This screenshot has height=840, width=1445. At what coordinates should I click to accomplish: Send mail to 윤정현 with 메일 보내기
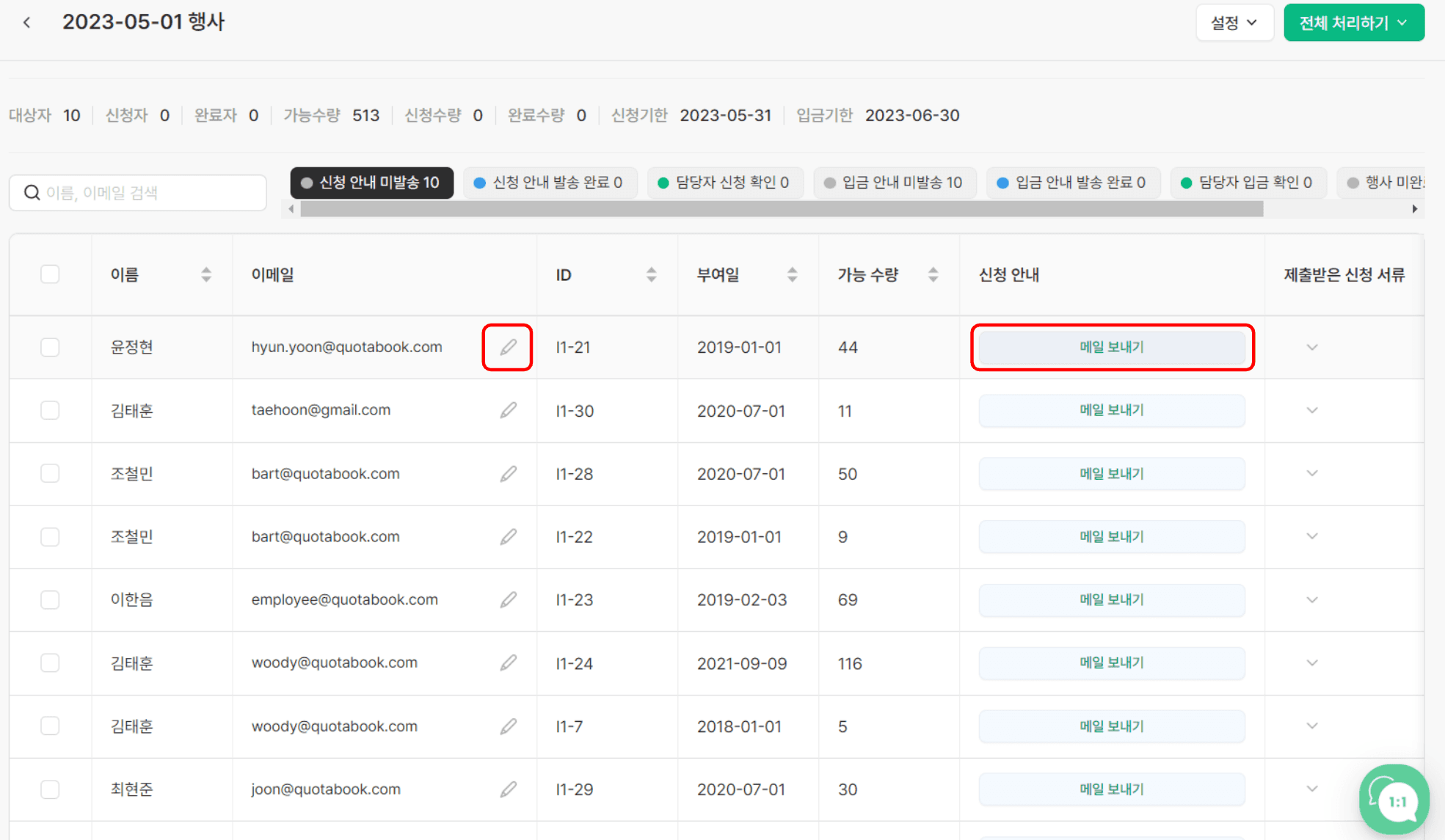(1112, 347)
